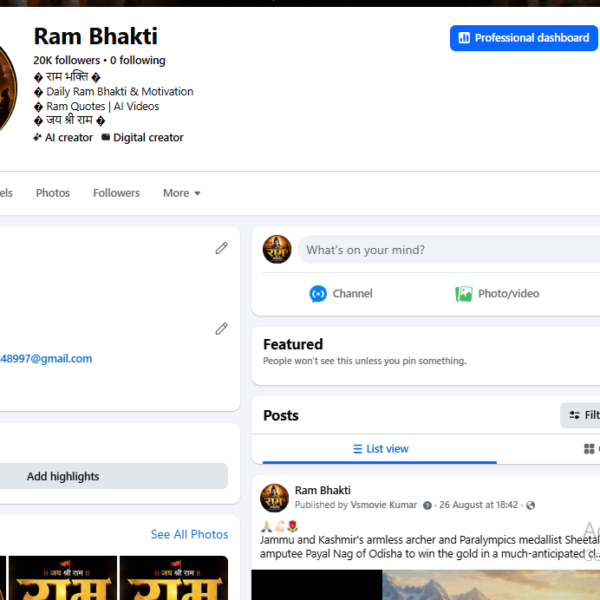Click the pencil edit icon beside the empty bio section
The height and width of the screenshot is (600, 600).
point(221,248)
